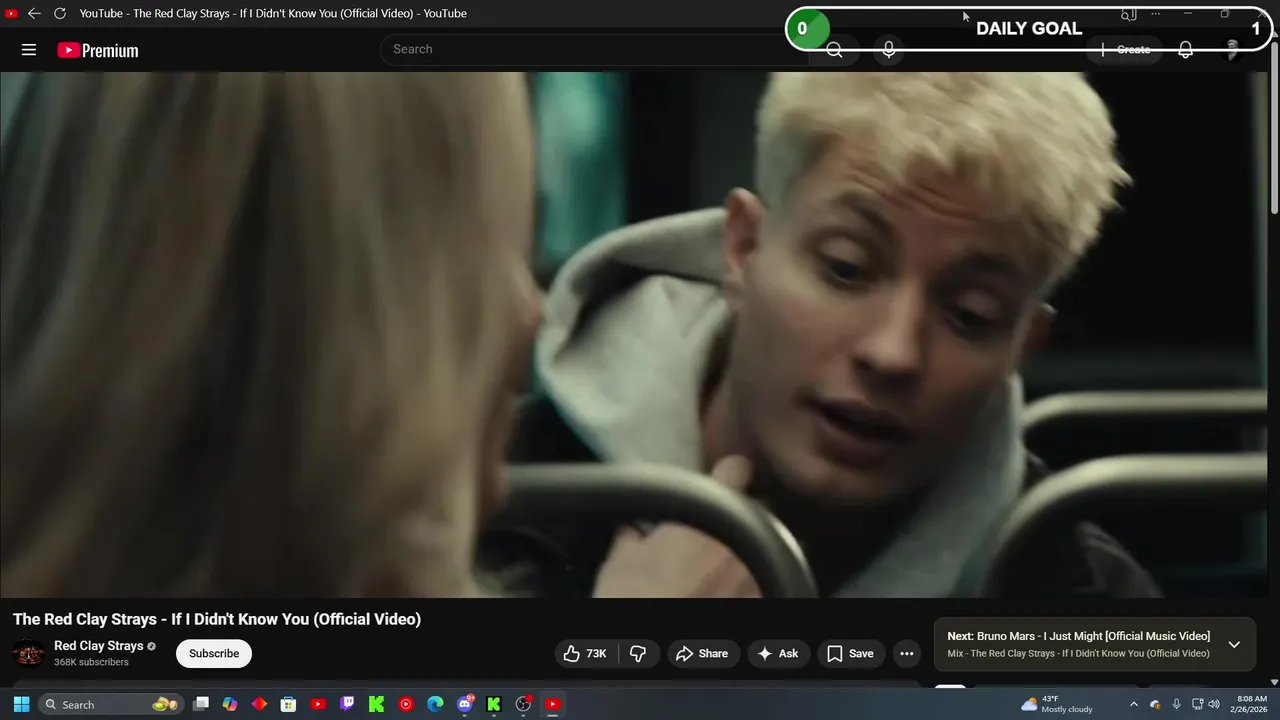1280x720 pixels.
Task: Share the video
Action: pyautogui.click(x=703, y=653)
